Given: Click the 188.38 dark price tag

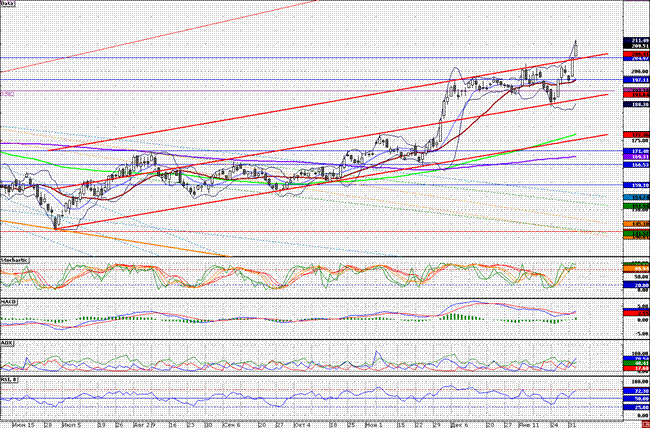Looking at the screenshot, I should (636, 103).
